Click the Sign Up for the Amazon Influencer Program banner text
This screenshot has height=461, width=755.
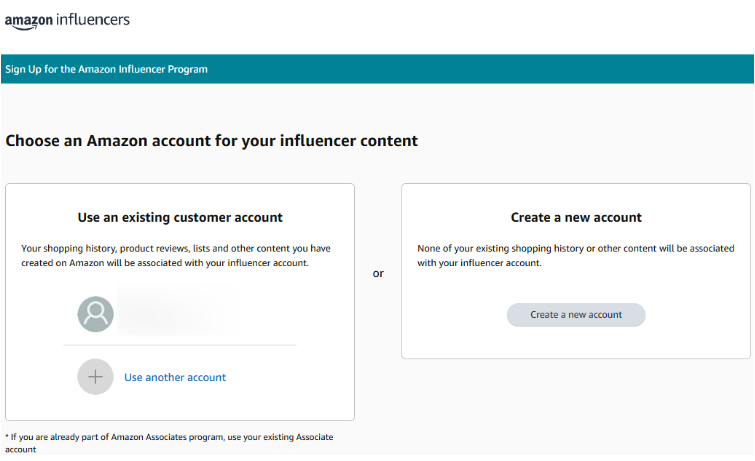[106, 69]
